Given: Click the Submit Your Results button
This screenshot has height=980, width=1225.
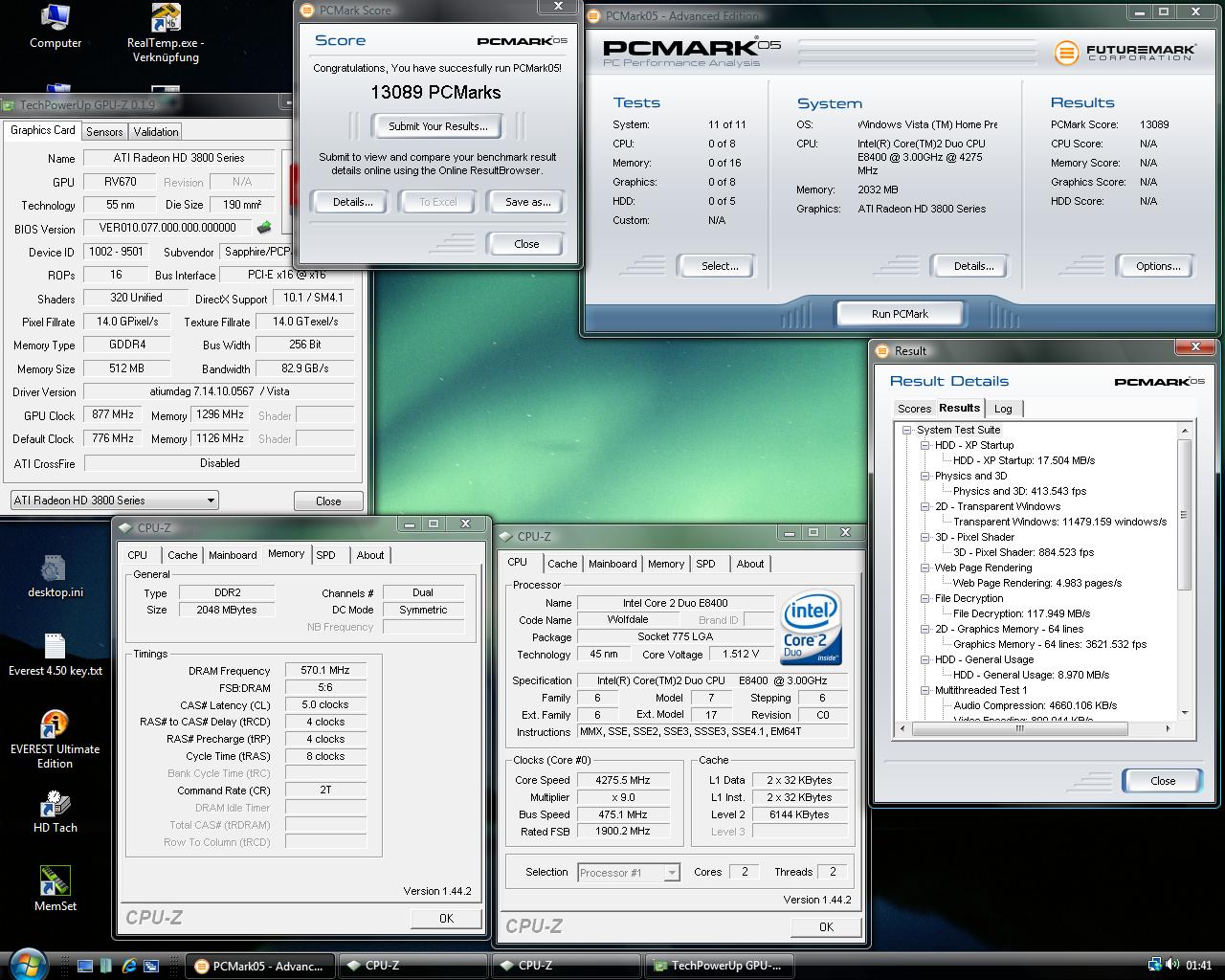Looking at the screenshot, I should [x=438, y=126].
